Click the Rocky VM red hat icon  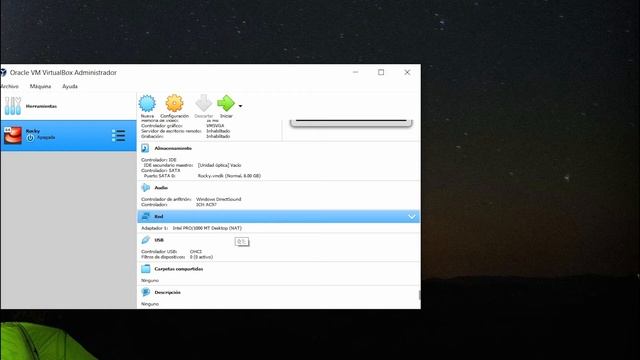tap(13, 136)
